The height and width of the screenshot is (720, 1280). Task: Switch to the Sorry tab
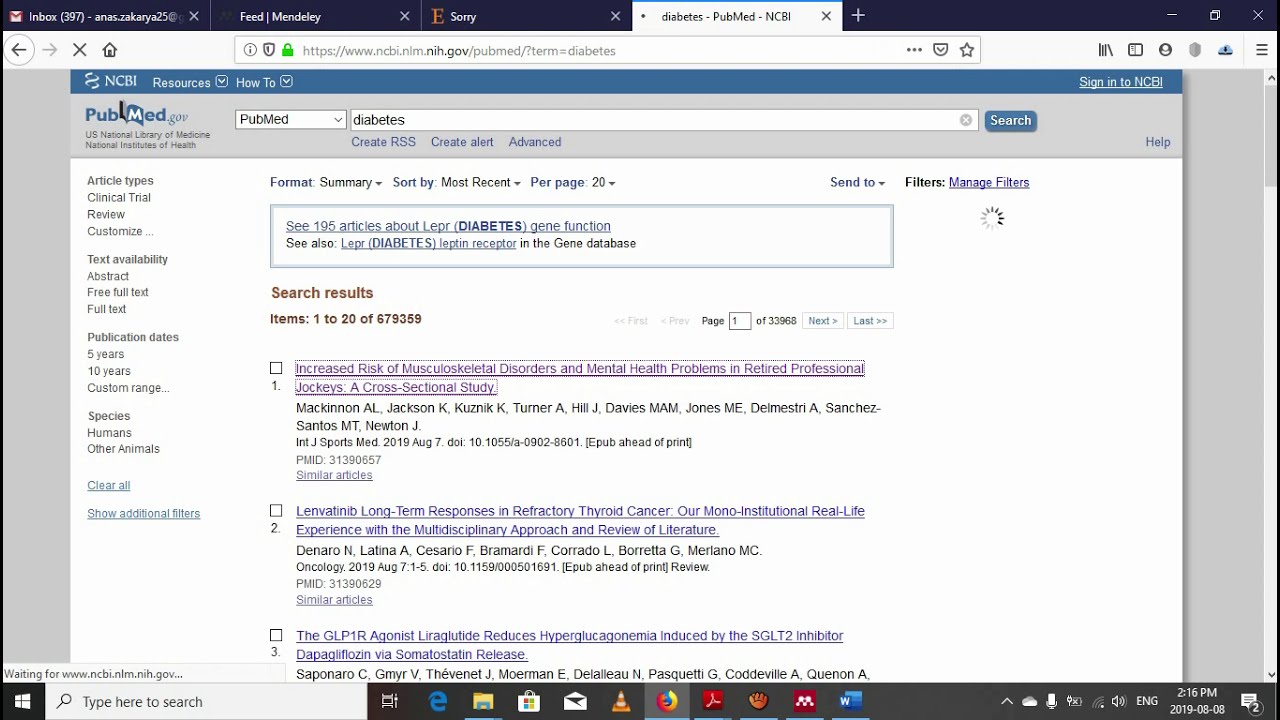(524, 16)
